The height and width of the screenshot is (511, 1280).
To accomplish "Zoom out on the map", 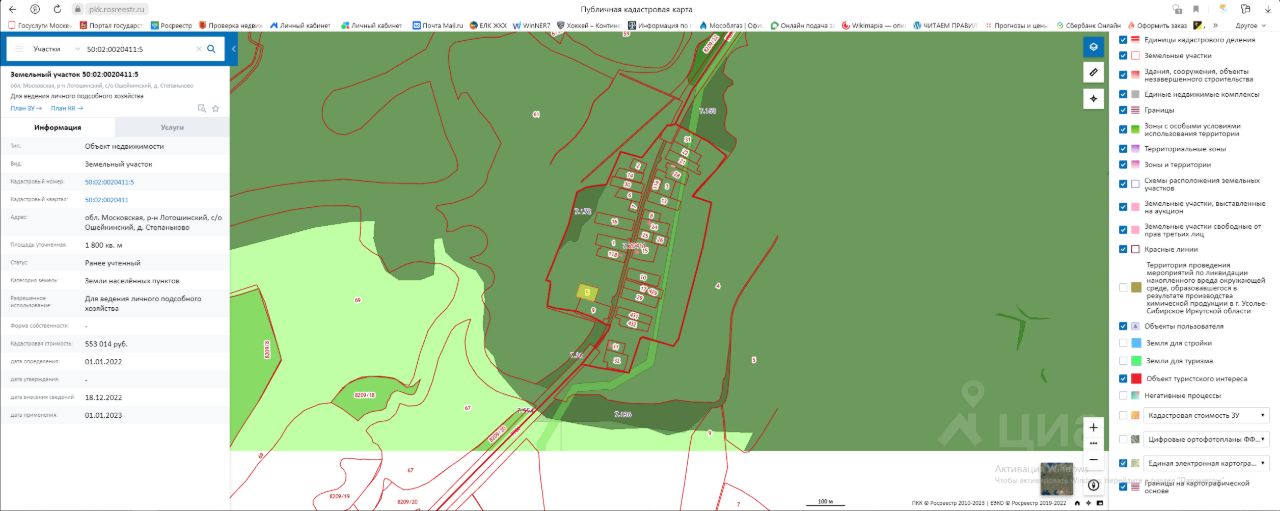I will click(x=1093, y=459).
